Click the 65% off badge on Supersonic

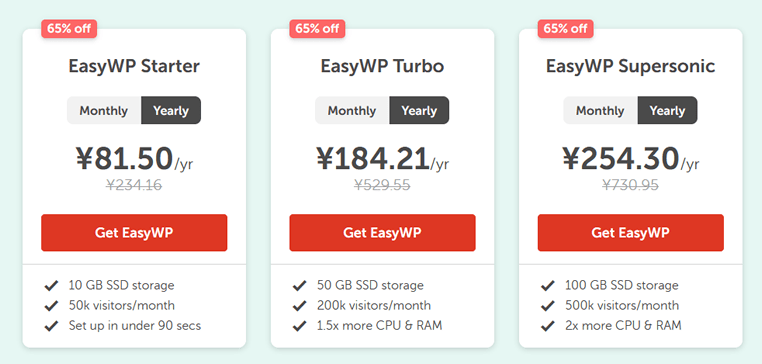pos(566,28)
